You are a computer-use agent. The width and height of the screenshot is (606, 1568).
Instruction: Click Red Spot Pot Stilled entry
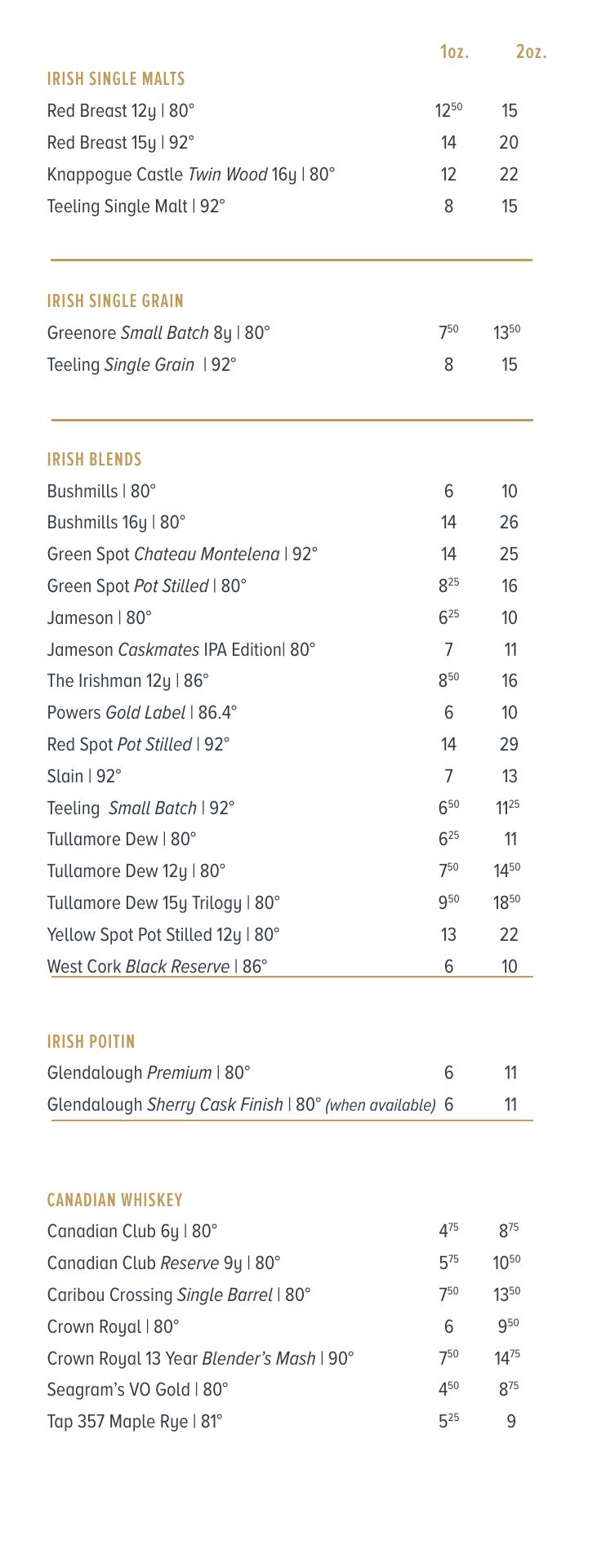(x=139, y=745)
